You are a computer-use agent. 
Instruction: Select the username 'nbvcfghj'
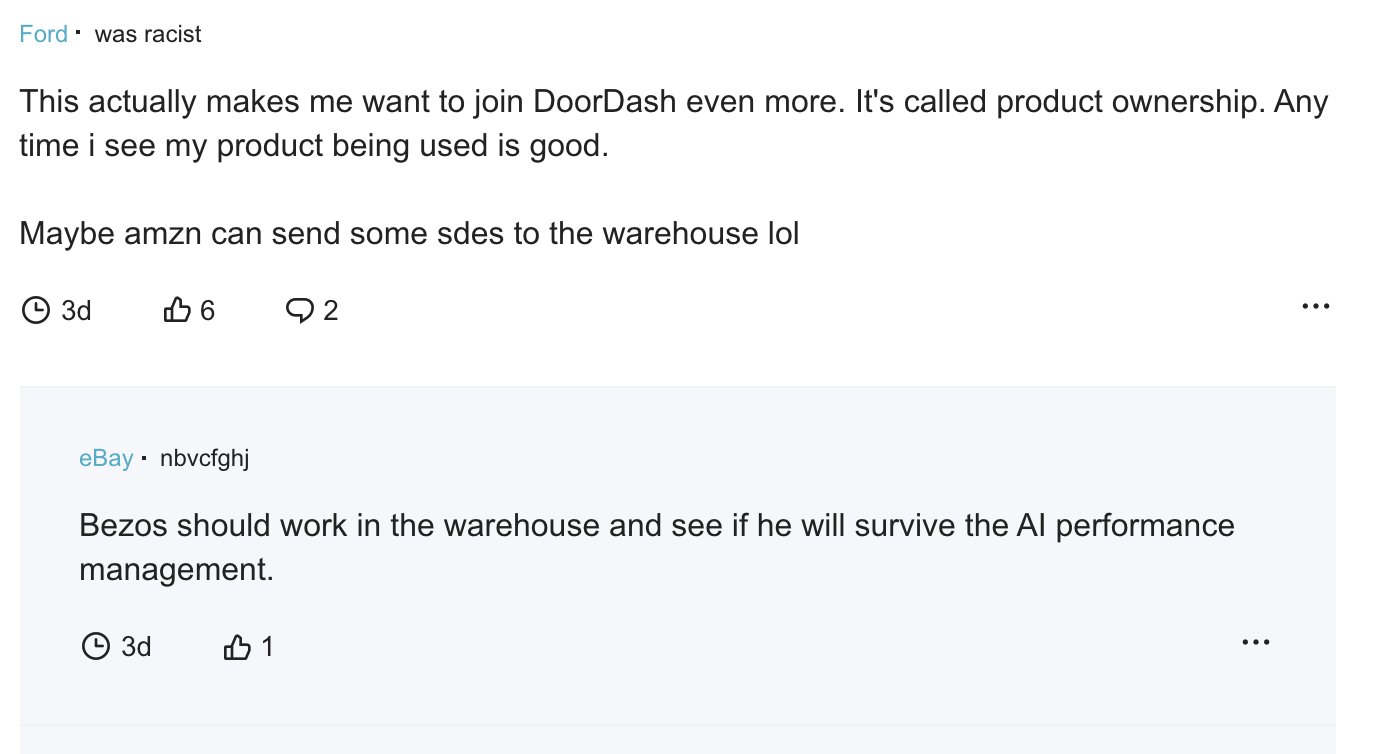pos(204,459)
